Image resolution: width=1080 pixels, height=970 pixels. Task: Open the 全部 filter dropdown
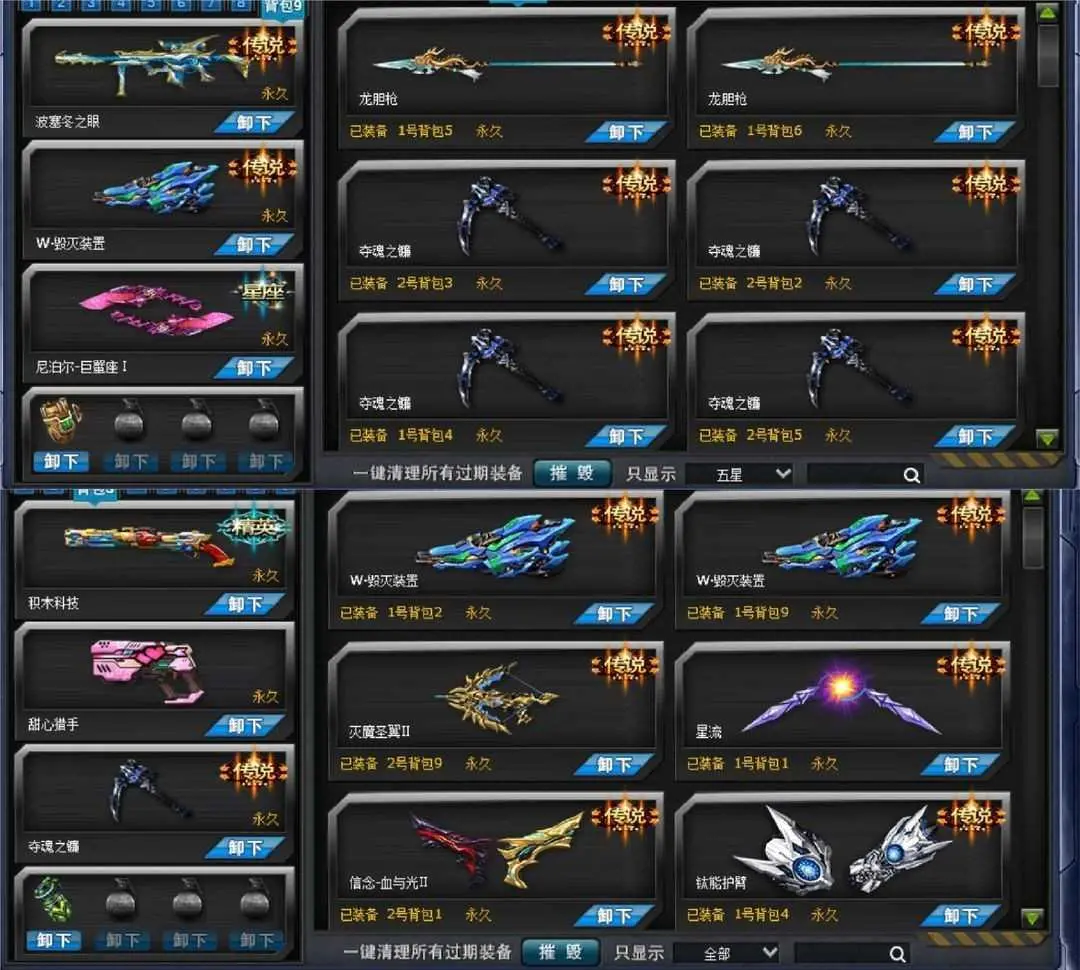tap(727, 953)
